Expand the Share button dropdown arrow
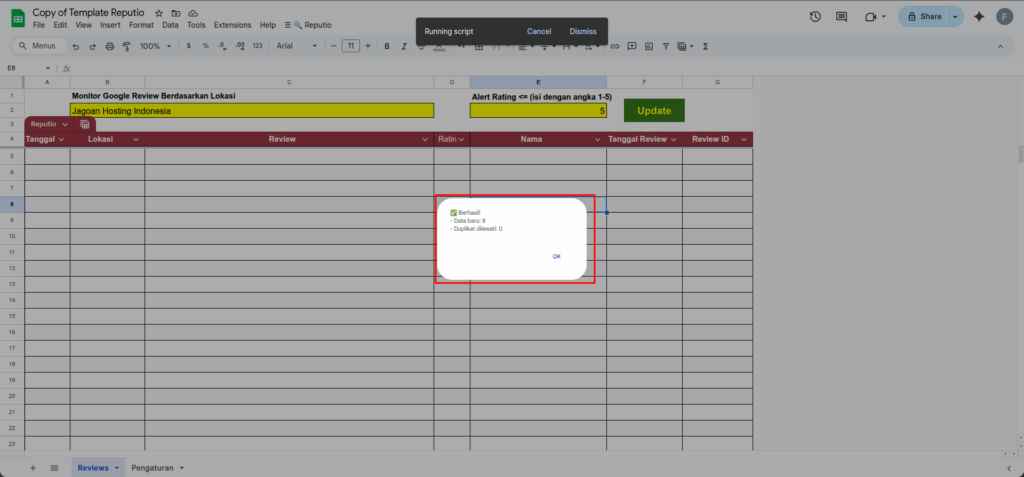 (954, 17)
